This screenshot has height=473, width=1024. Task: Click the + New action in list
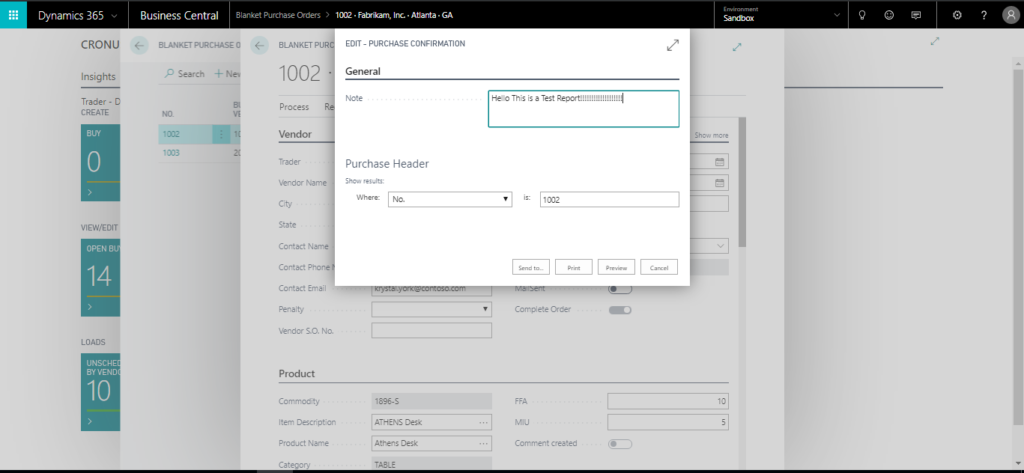point(228,74)
